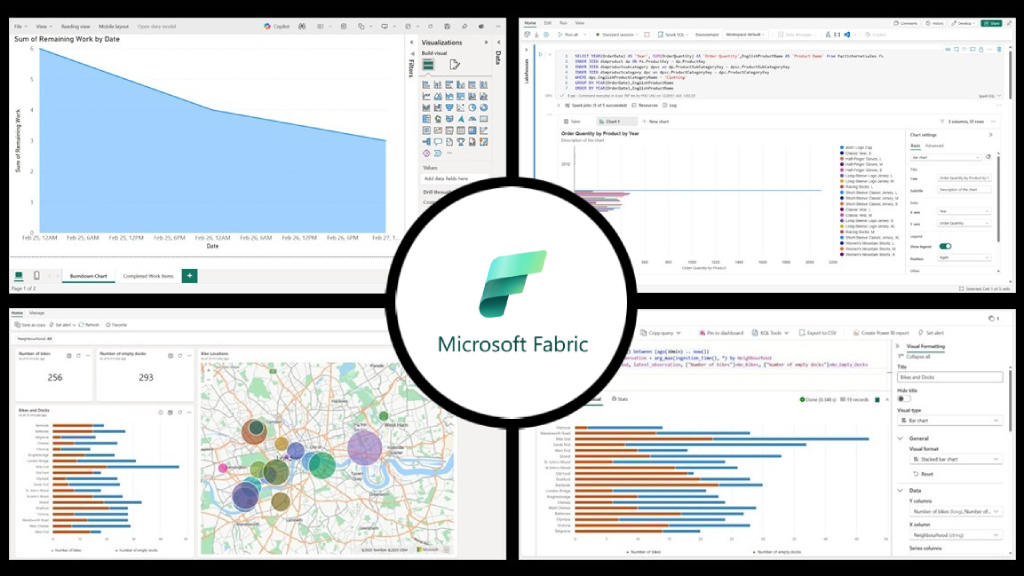Open the legend Position dropdown
Viewport: 1024px width, 576px height.
[x=964, y=258]
